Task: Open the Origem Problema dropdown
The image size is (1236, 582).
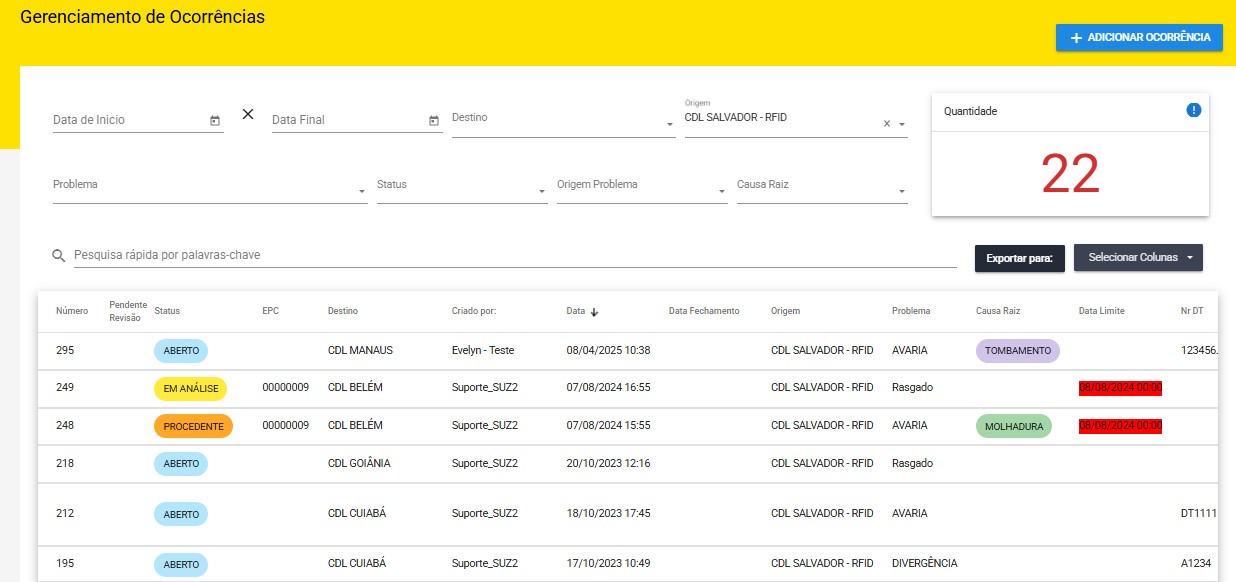Action: pyautogui.click(x=721, y=191)
